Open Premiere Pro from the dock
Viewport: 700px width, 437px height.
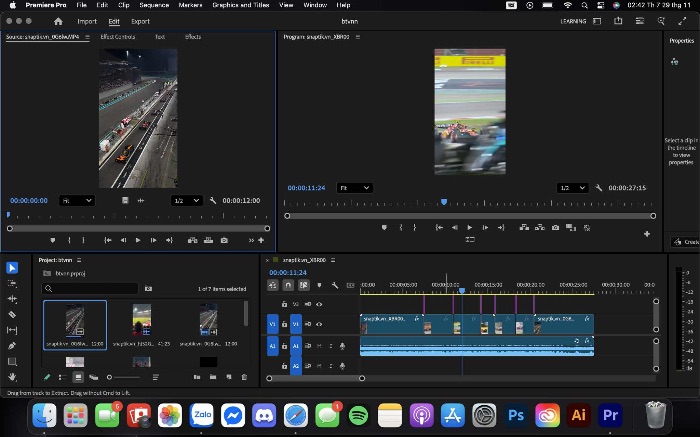click(610, 415)
